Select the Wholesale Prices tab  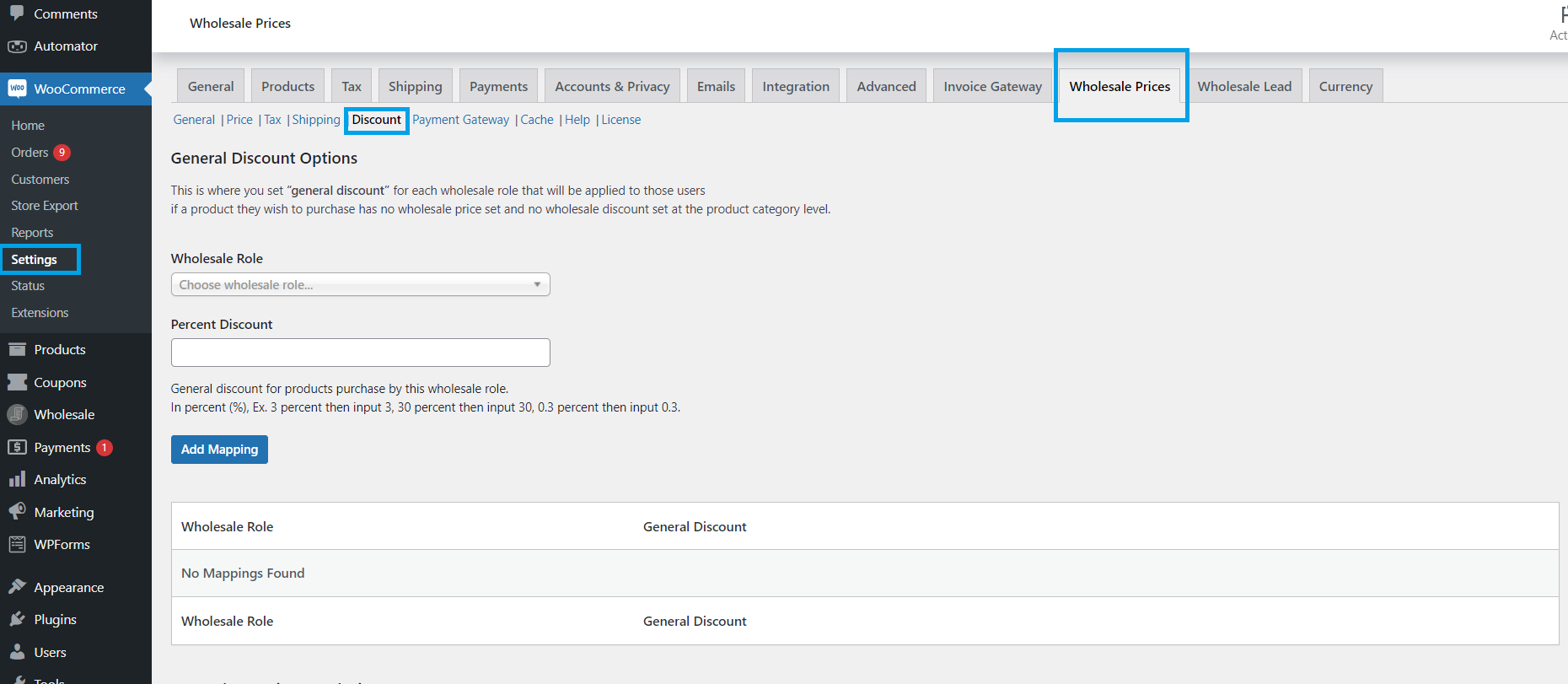(1120, 86)
